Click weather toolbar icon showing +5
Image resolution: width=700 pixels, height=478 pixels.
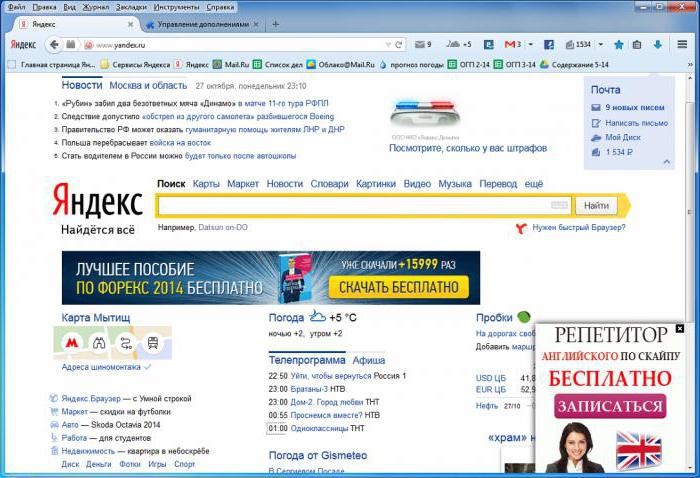[x=458, y=44]
